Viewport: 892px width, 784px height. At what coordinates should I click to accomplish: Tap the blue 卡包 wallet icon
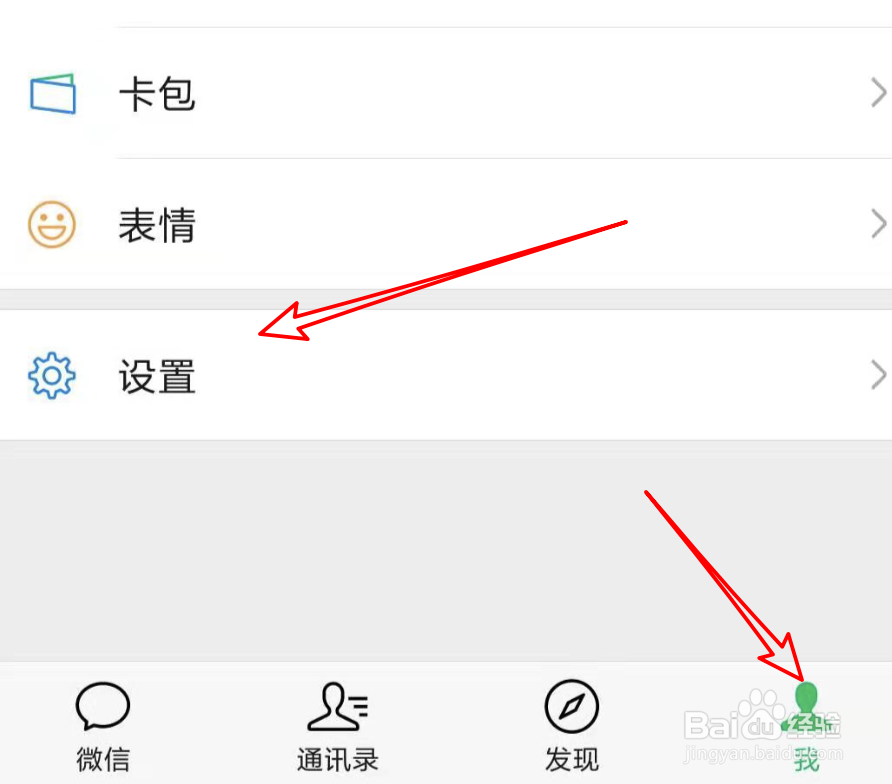click(x=52, y=94)
